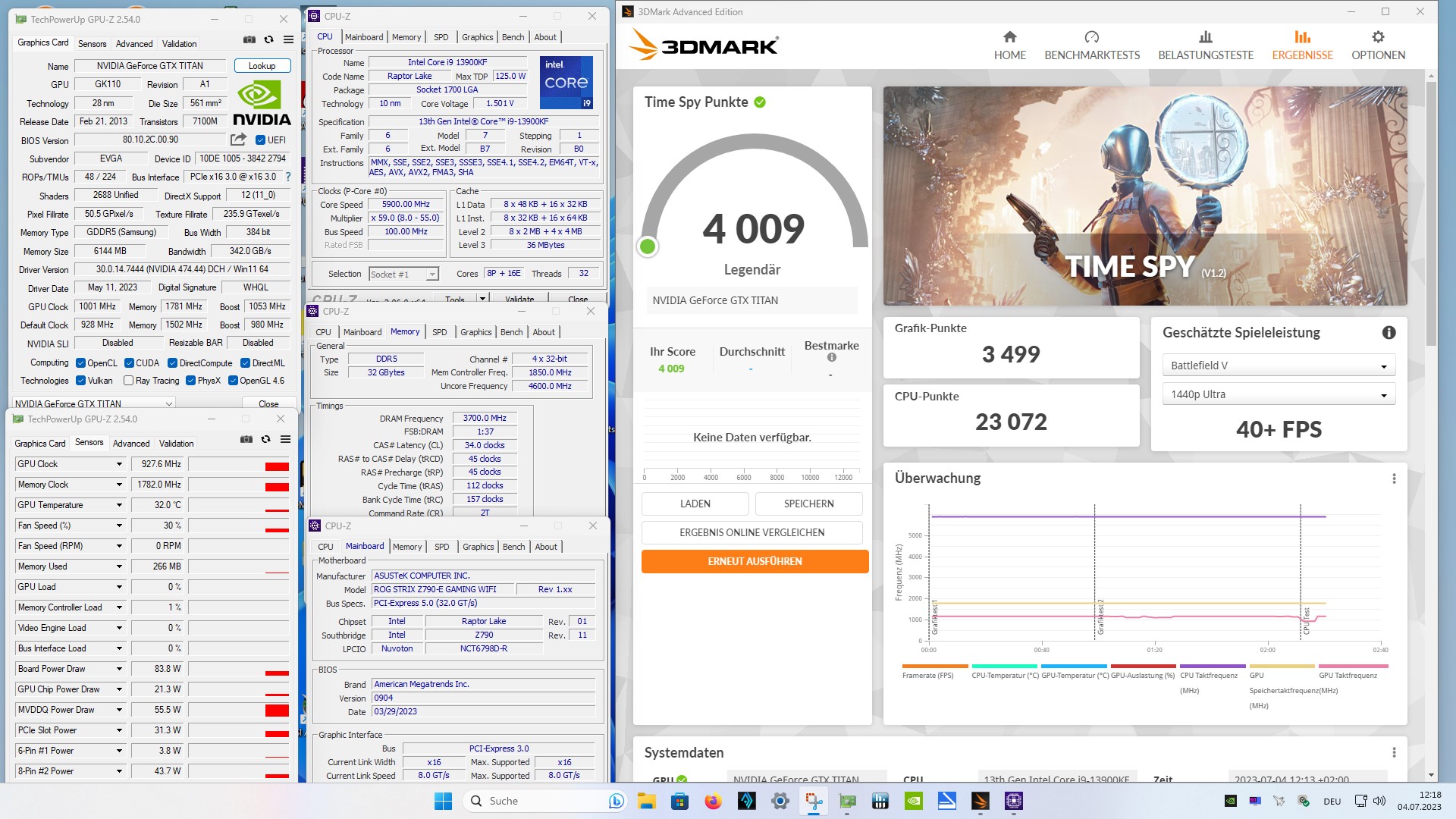Open CPU-Z Socket #1 selection dropdown
Viewport: 1456px width, 819px height.
click(x=403, y=275)
